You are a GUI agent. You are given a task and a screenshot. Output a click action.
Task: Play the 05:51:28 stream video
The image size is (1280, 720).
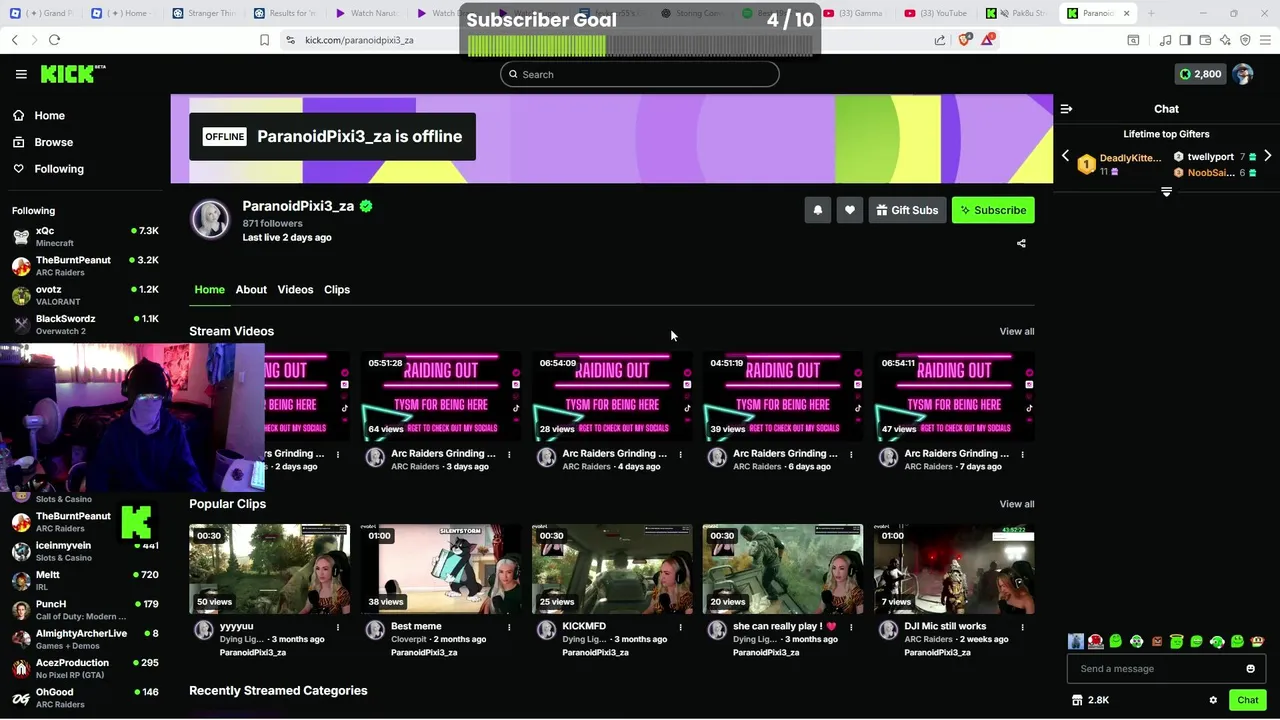pos(441,396)
